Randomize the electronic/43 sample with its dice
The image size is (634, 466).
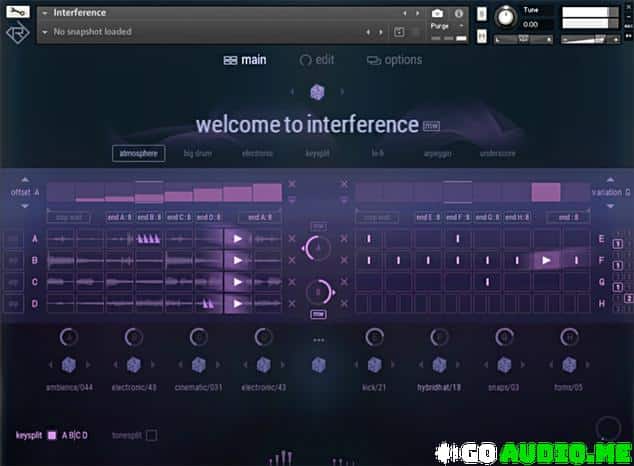[264, 365]
